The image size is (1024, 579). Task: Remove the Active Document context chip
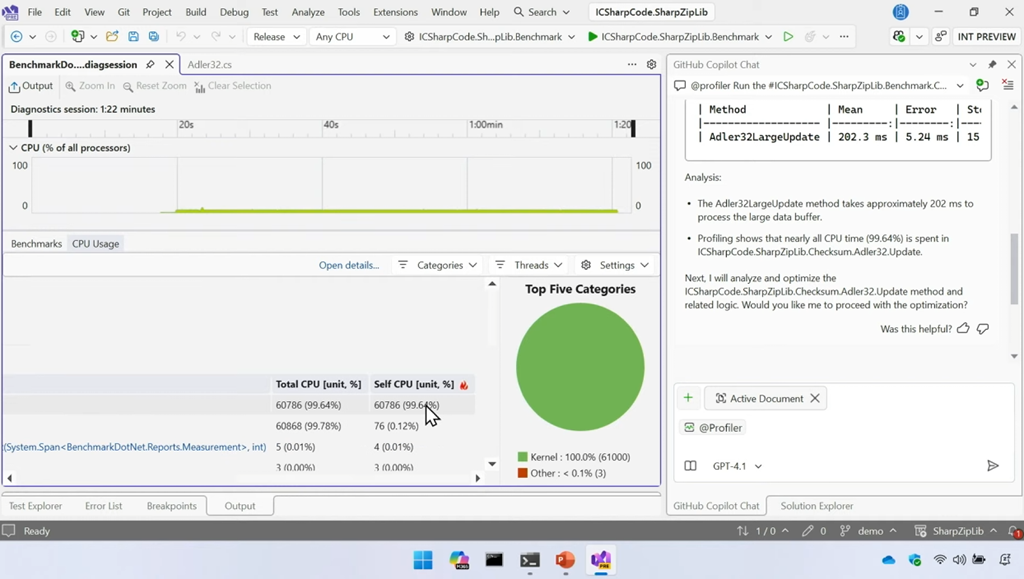[x=815, y=398]
